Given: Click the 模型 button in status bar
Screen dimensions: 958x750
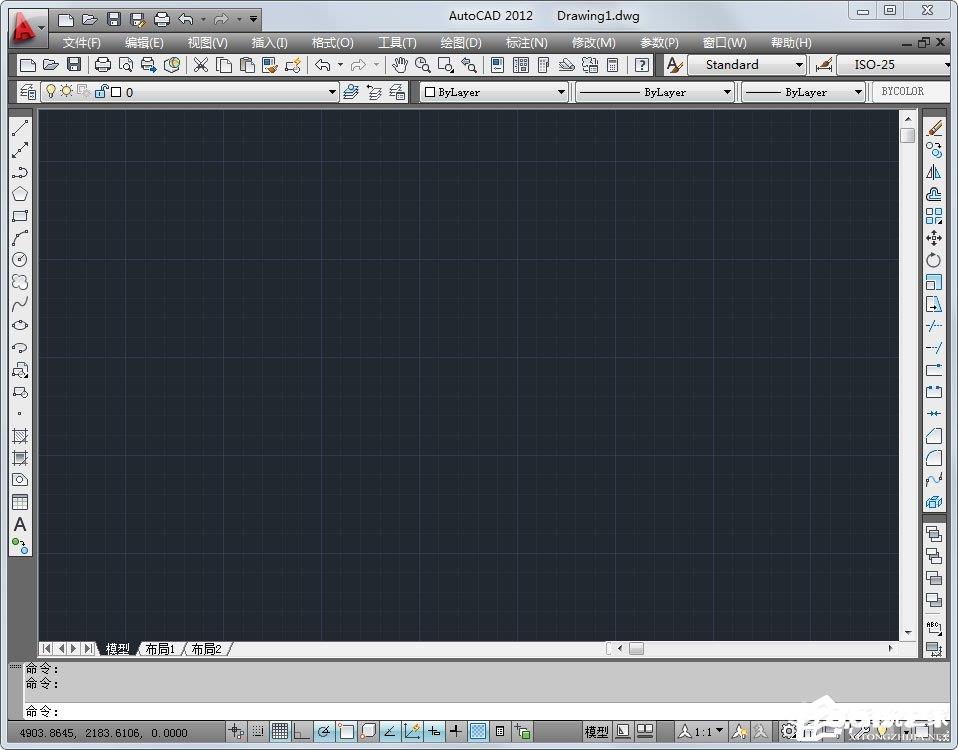Looking at the screenshot, I should (x=596, y=731).
